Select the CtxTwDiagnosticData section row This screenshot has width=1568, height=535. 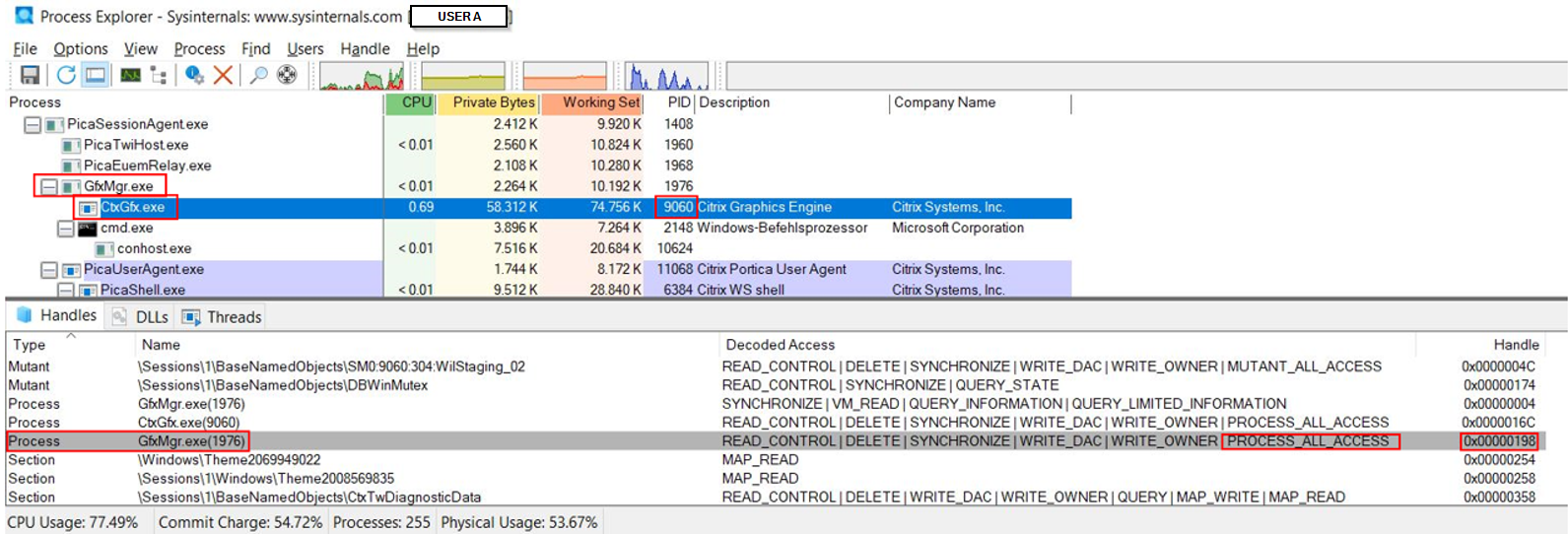click(x=775, y=498)
